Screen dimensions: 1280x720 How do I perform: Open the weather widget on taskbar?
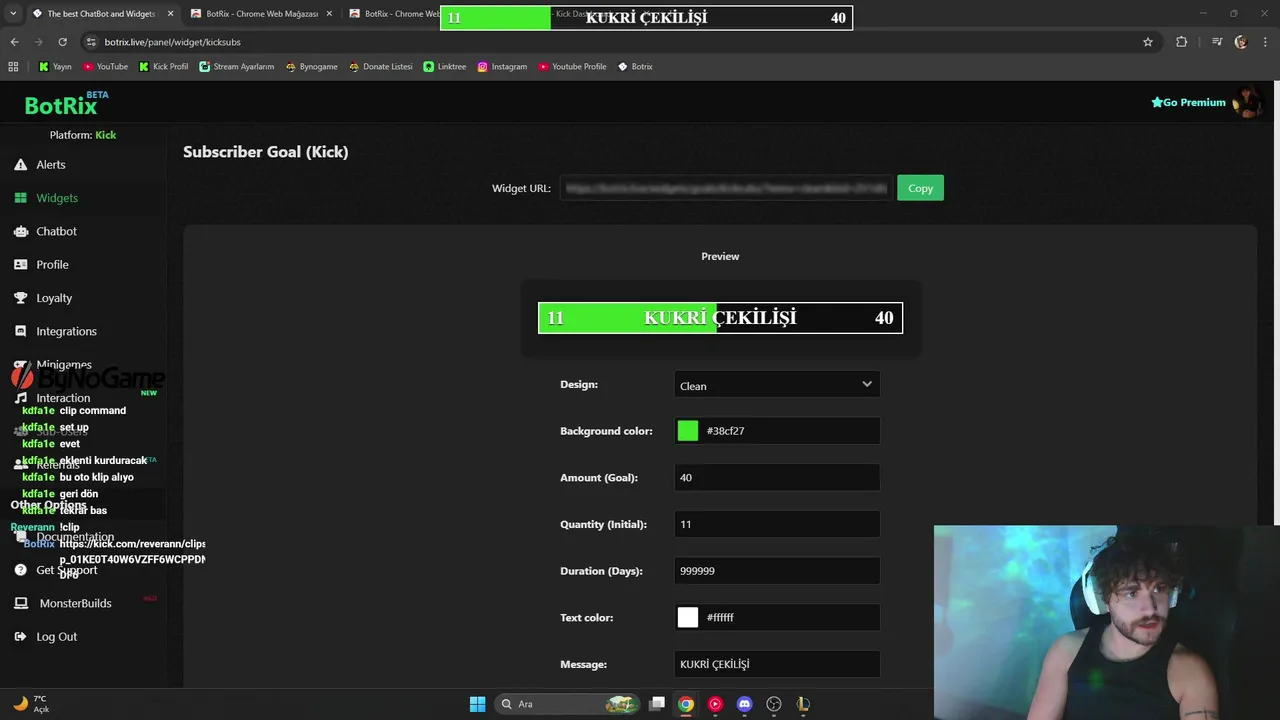[x=30, y=704]
